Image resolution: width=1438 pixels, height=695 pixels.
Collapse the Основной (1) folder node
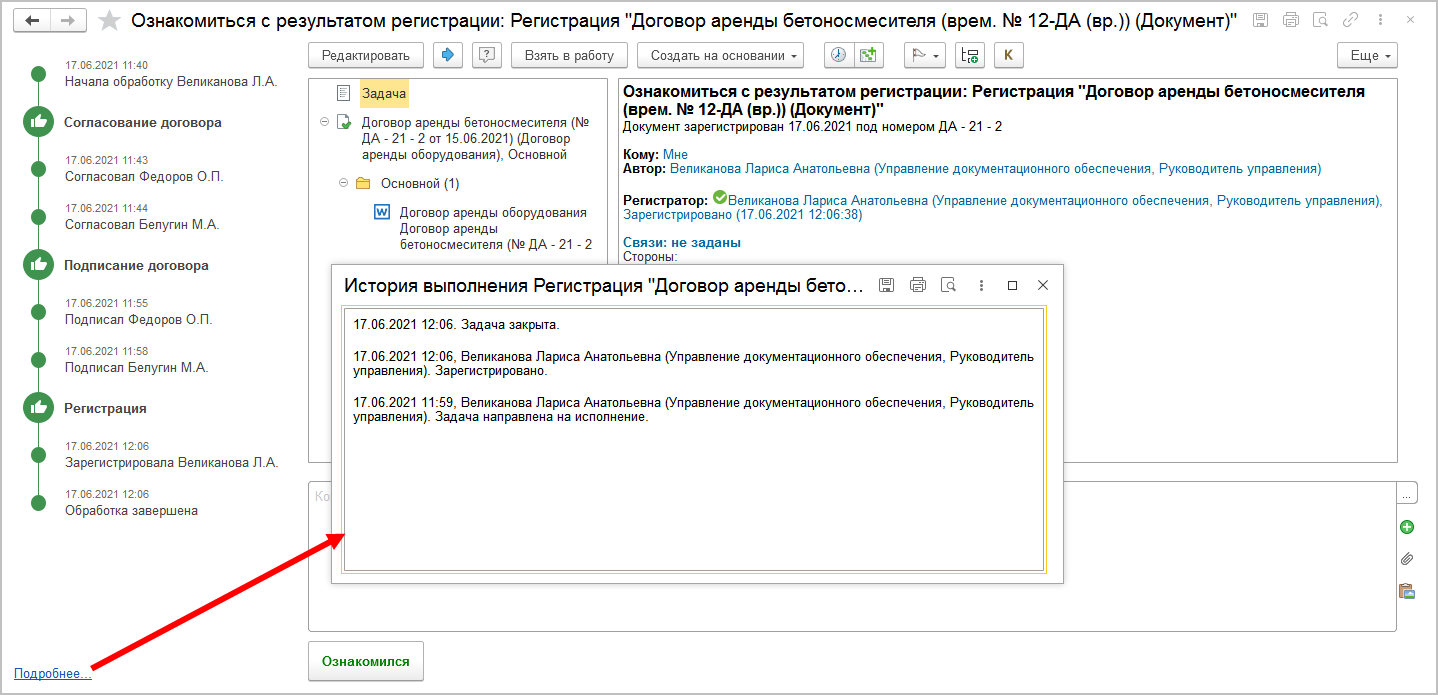point(343,183)
